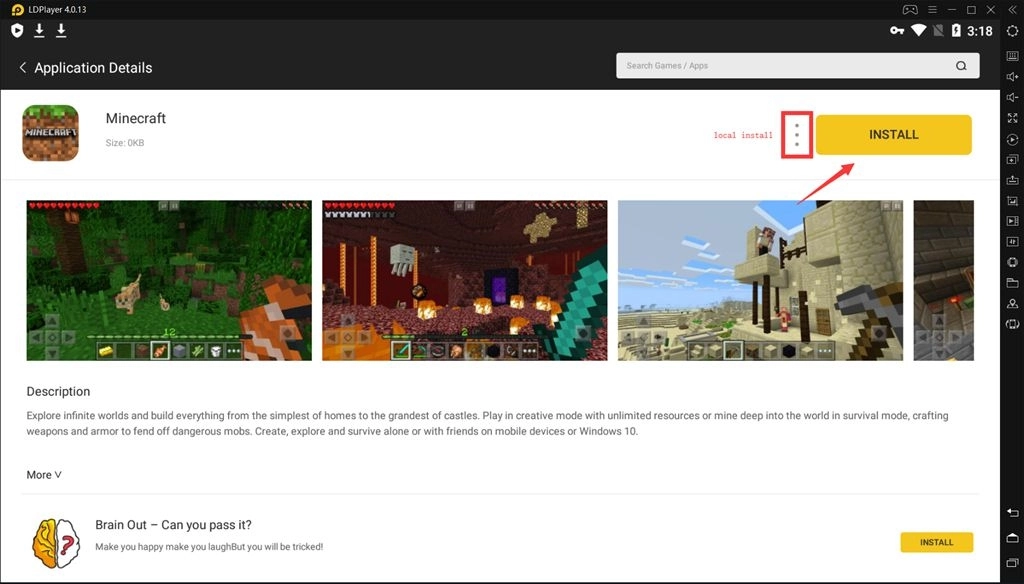Open the shared folder icon on the sidebar

click(x=1012, y=282)
